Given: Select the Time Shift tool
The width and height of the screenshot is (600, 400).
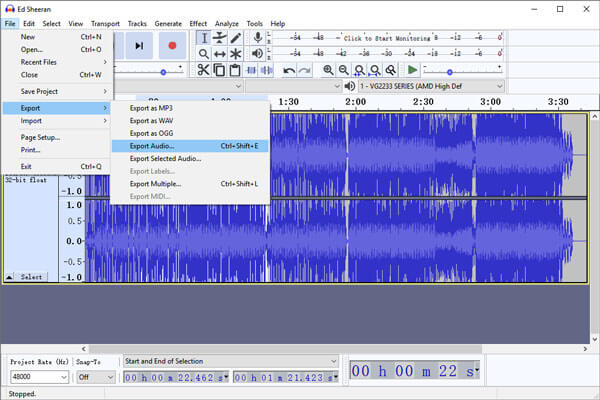Looking at the screenshot, I should tap(220, 54).
